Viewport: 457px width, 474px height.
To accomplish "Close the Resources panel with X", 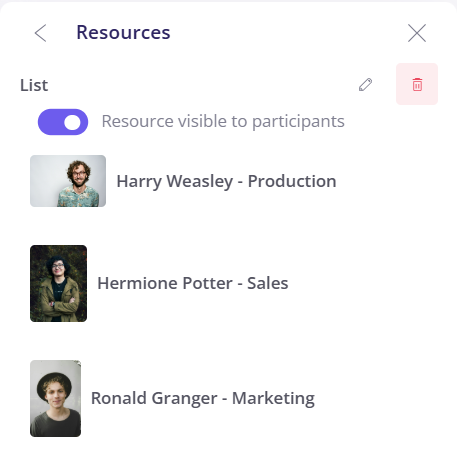I will [x=417, y=33].
